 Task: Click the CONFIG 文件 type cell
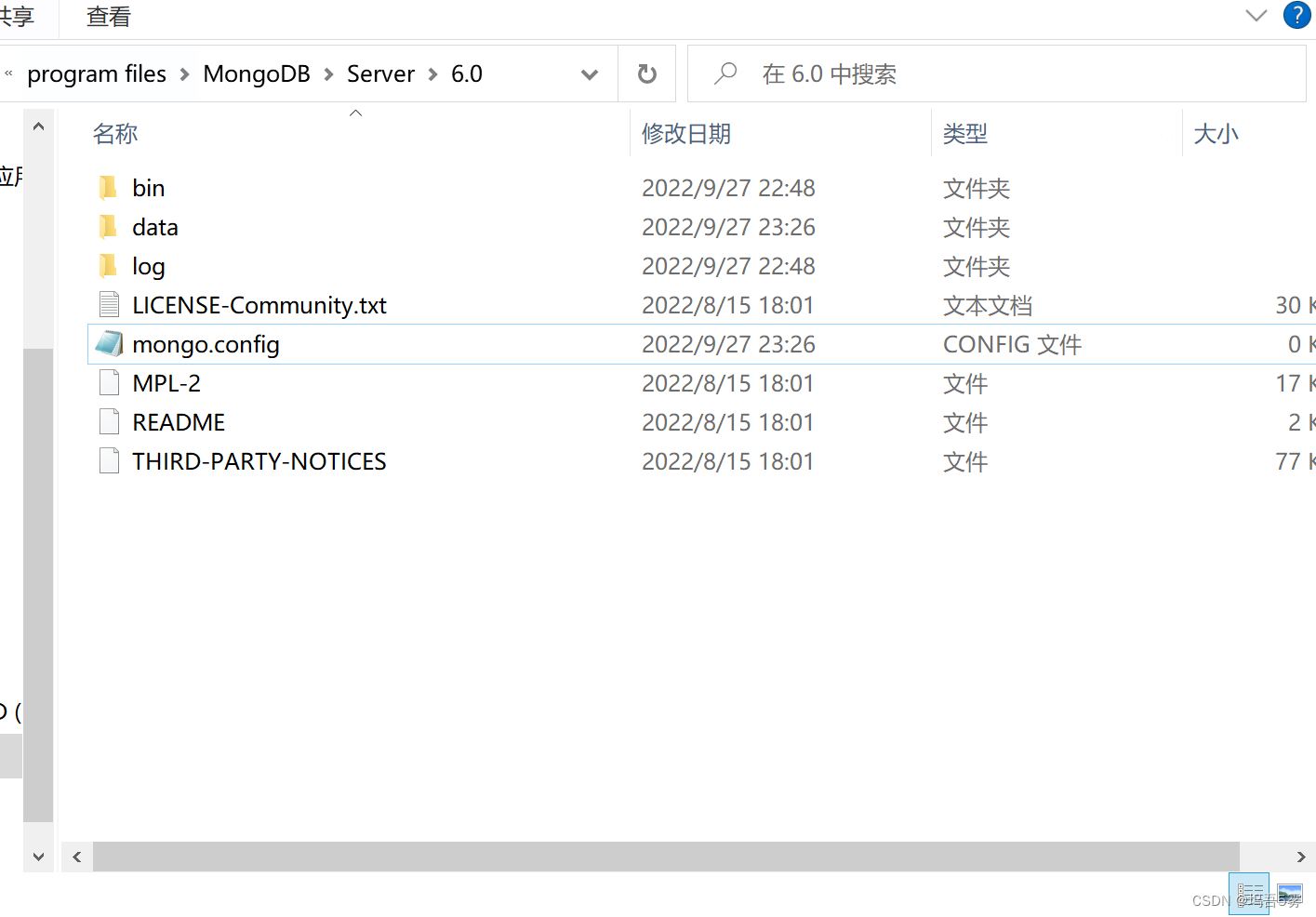click(1013, 344)
